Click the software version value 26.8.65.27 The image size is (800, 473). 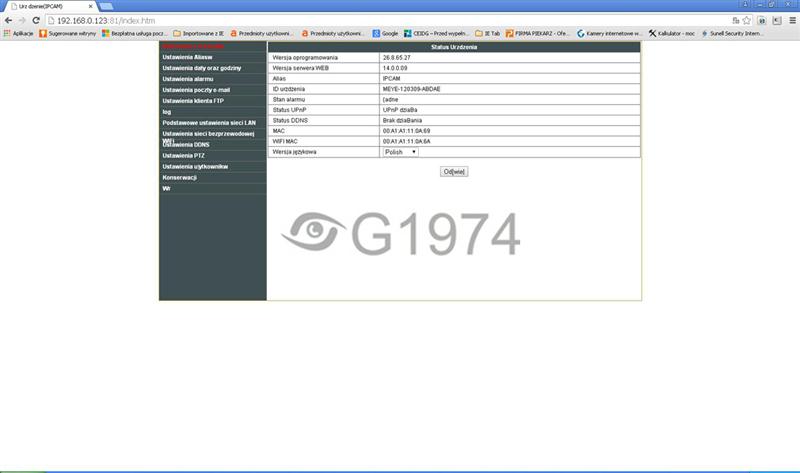[396, 58]
